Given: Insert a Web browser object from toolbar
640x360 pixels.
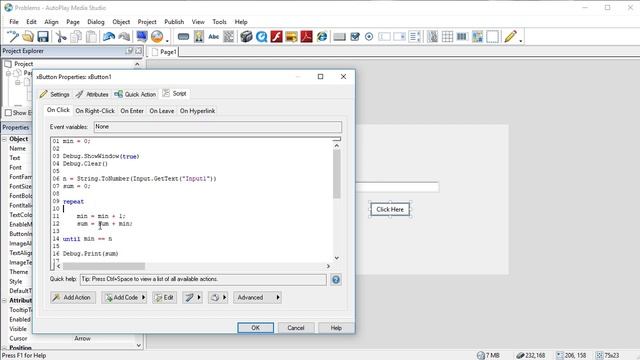Looking at the screenshot, I should coord(322,37).
